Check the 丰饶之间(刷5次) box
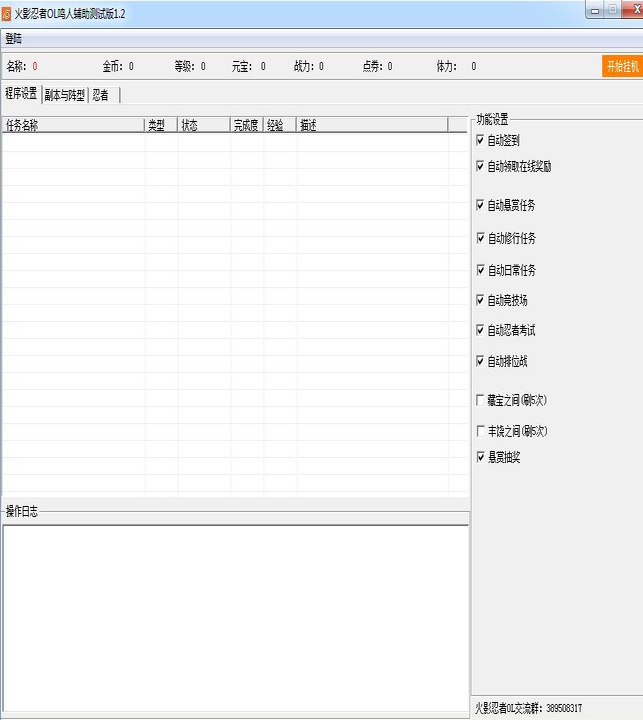The height and width of the screenshot is (720, 643). [x=481, y=431]
